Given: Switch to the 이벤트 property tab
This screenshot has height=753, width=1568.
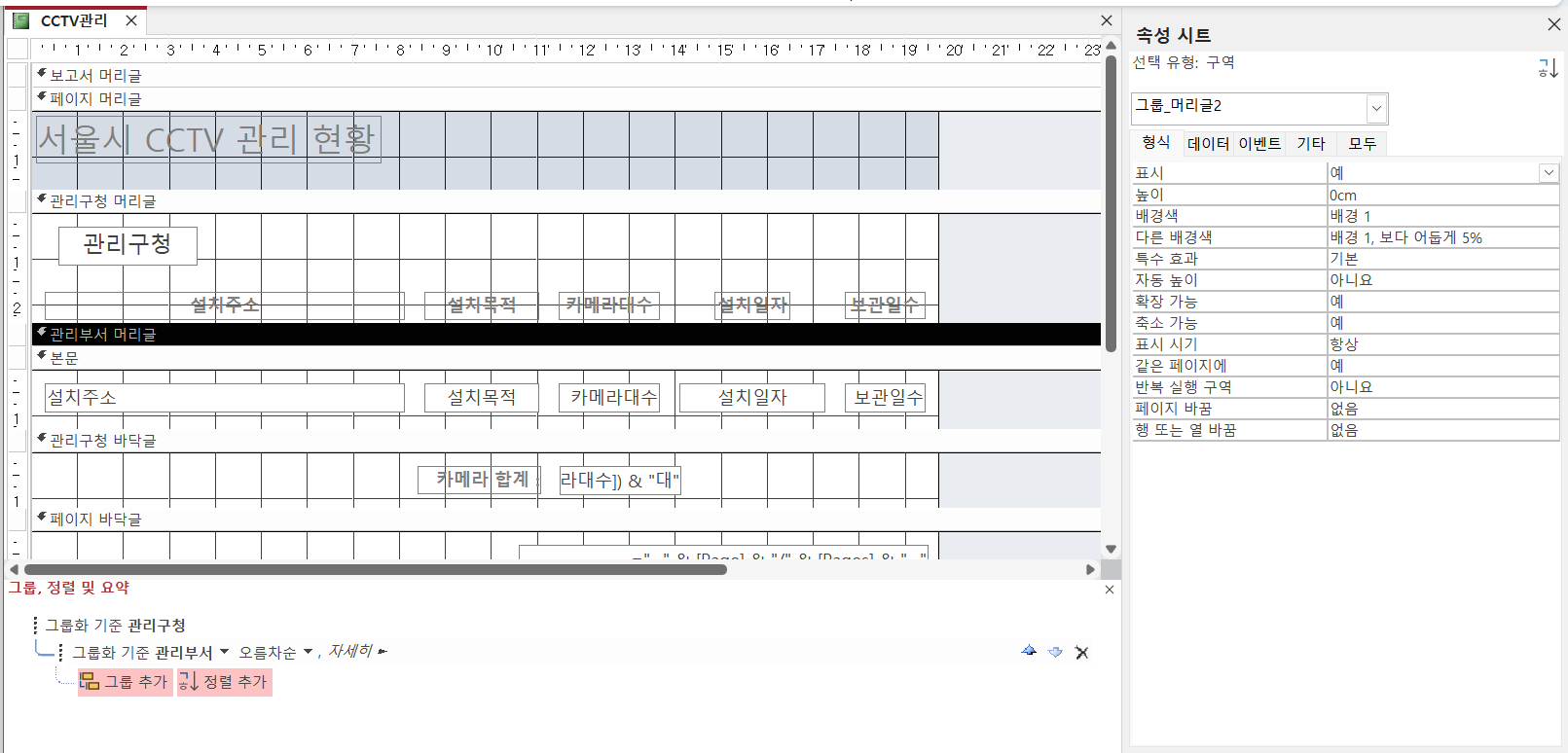Looking at the screenshot, I should coord(1259,144).
